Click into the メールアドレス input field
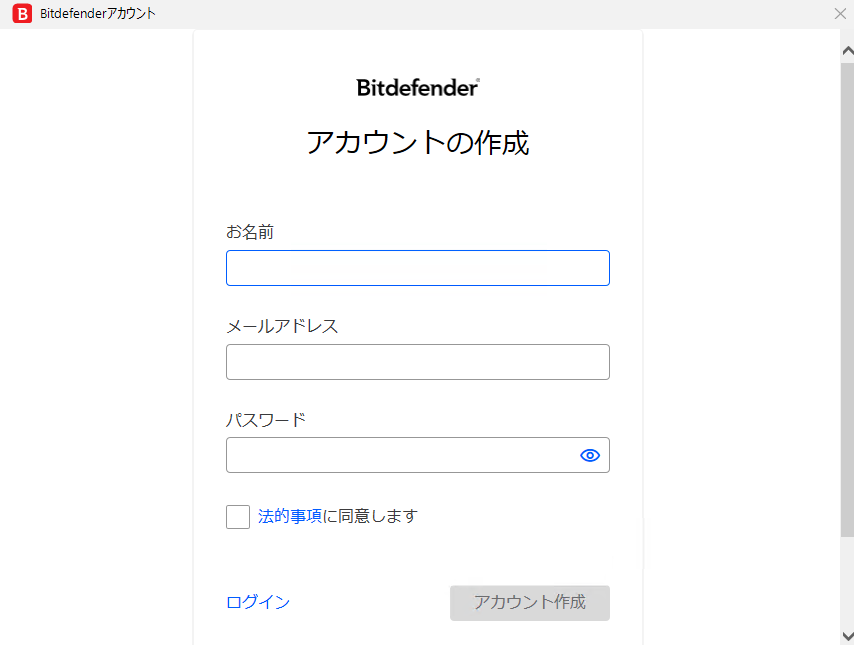This screenshot has height=645, width=854. click(x=418, y=362)
